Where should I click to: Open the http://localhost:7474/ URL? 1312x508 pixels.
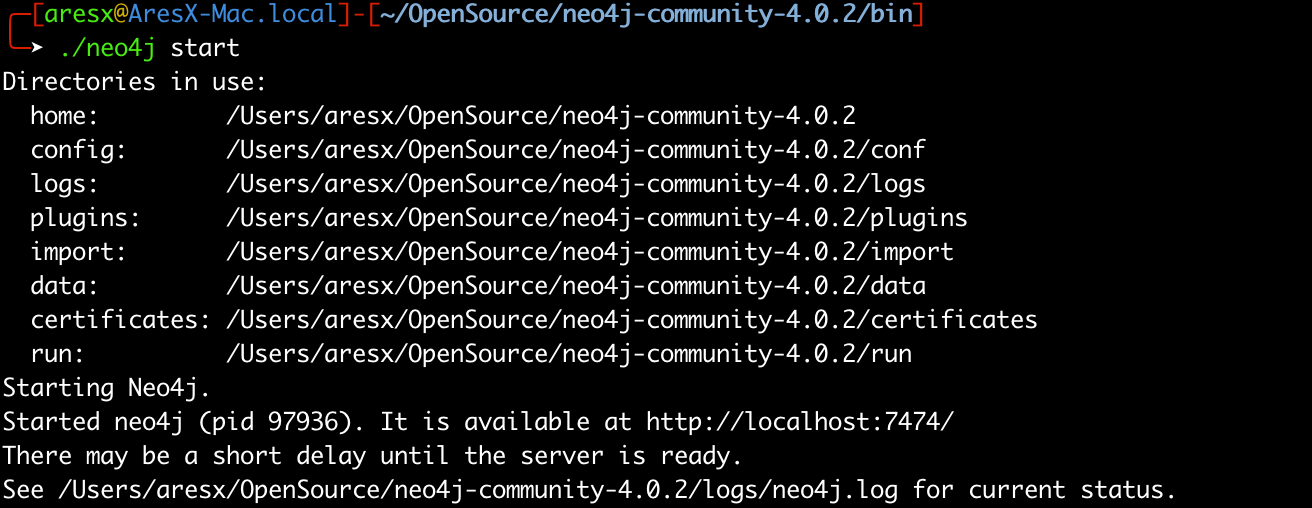[800, 422]
